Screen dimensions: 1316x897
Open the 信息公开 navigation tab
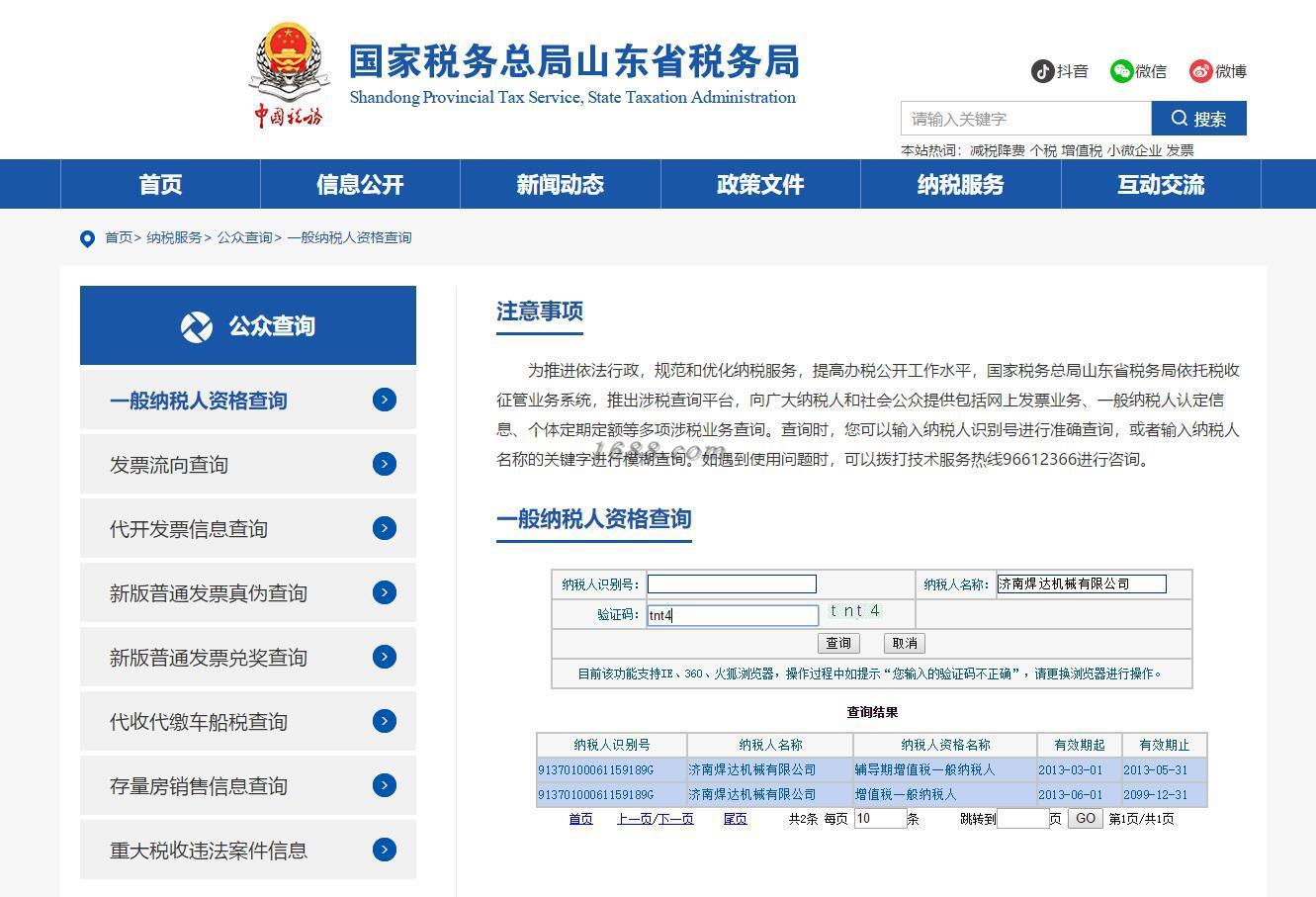[x=360, y=185]
